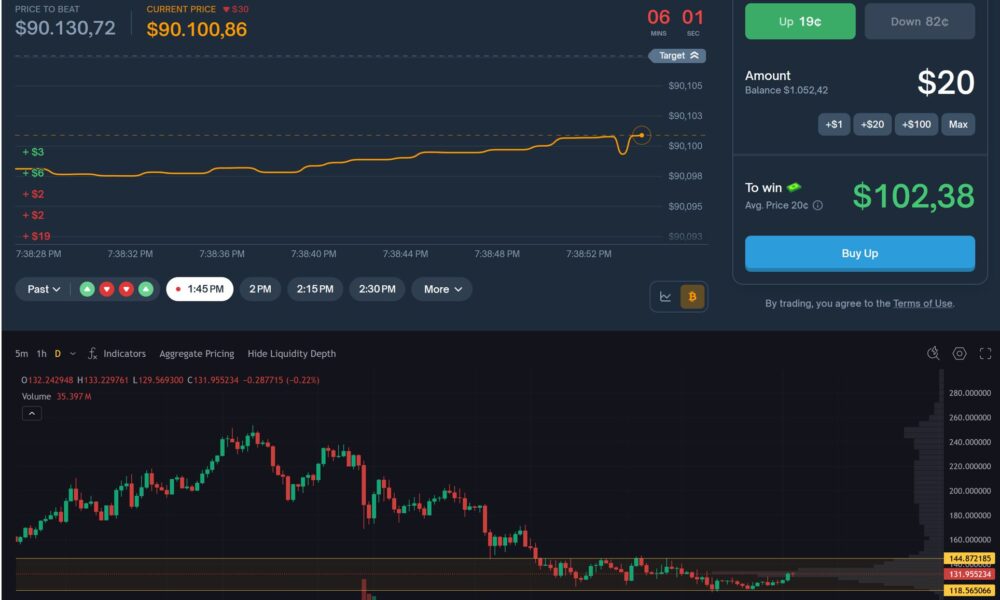This screenshot has height=600, width=1000.
Task: Enter fullscreen mode using the brackets icon
Action: (983, 353)
